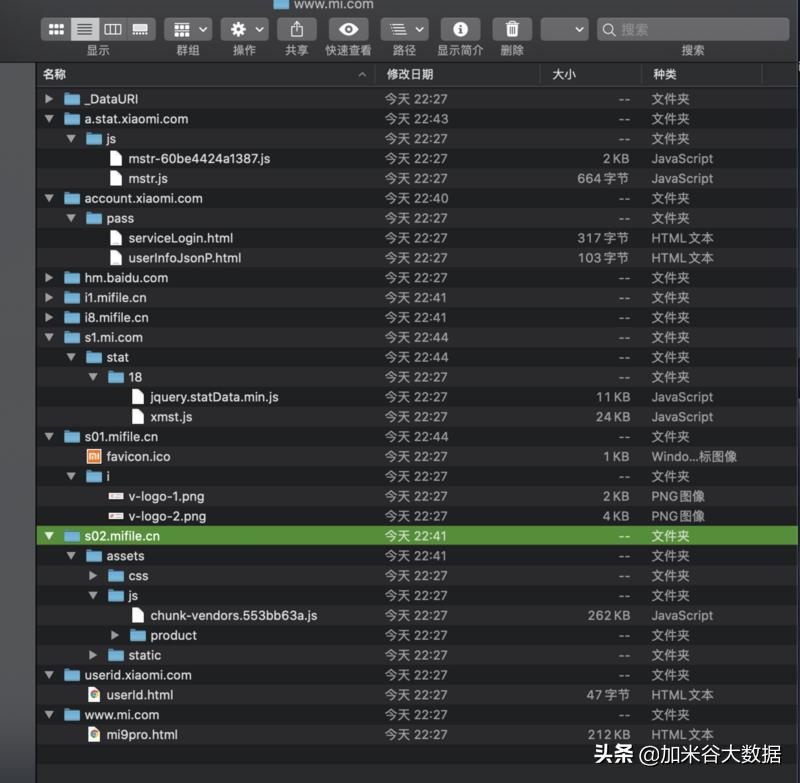Switch to gallery view mode
The width and height of the screenshot is (800, 783).
[x=141, y=29]
